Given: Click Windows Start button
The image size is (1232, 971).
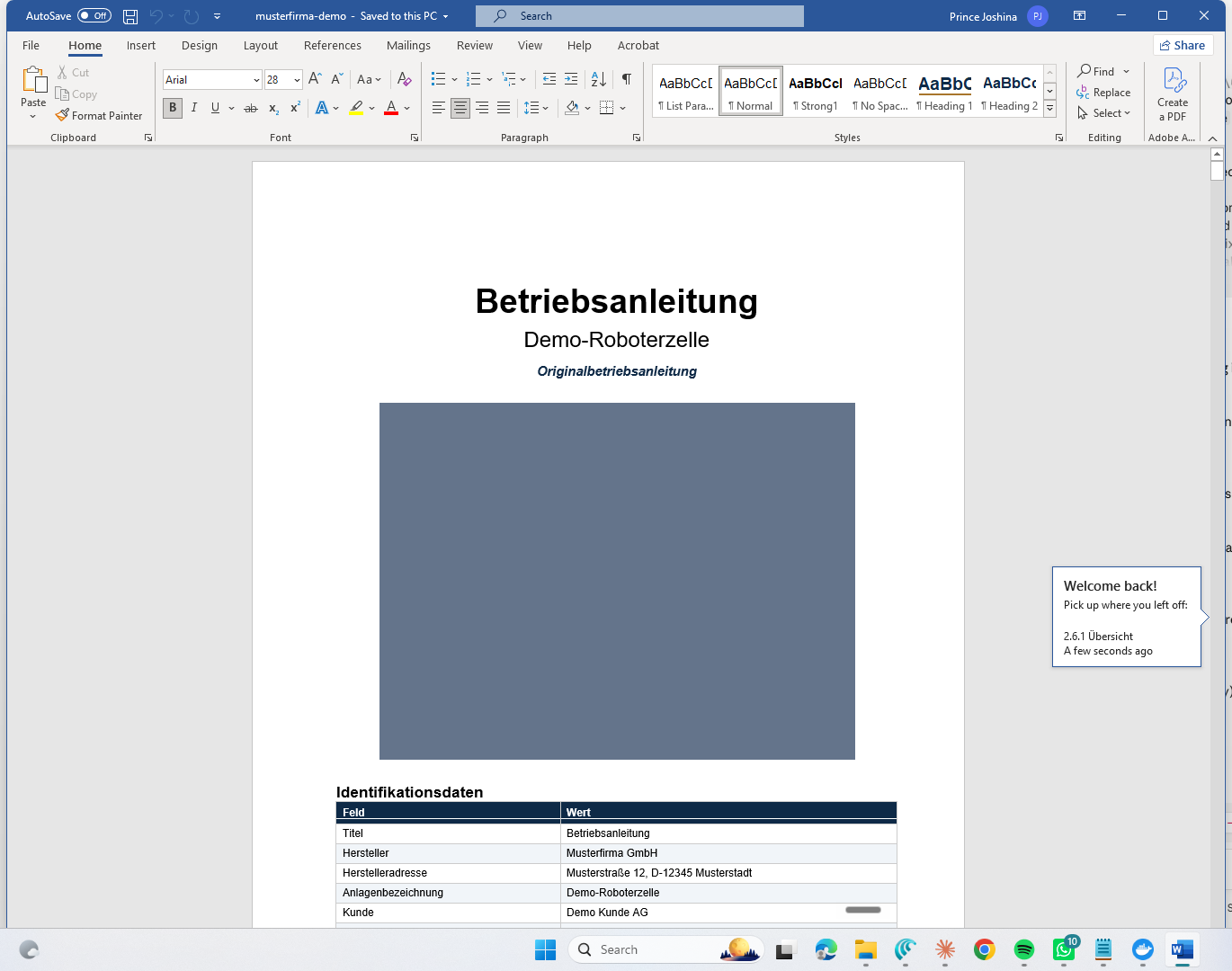Looking at the screenshot, I should 546,949.
